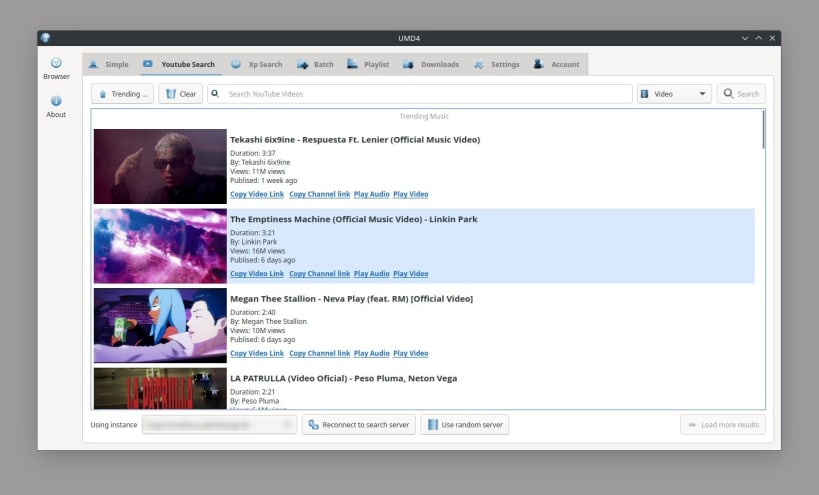The height and width of the screenshot is (495, 819).
Task: Close the UMD4 window
Action: tap(772, 38)
